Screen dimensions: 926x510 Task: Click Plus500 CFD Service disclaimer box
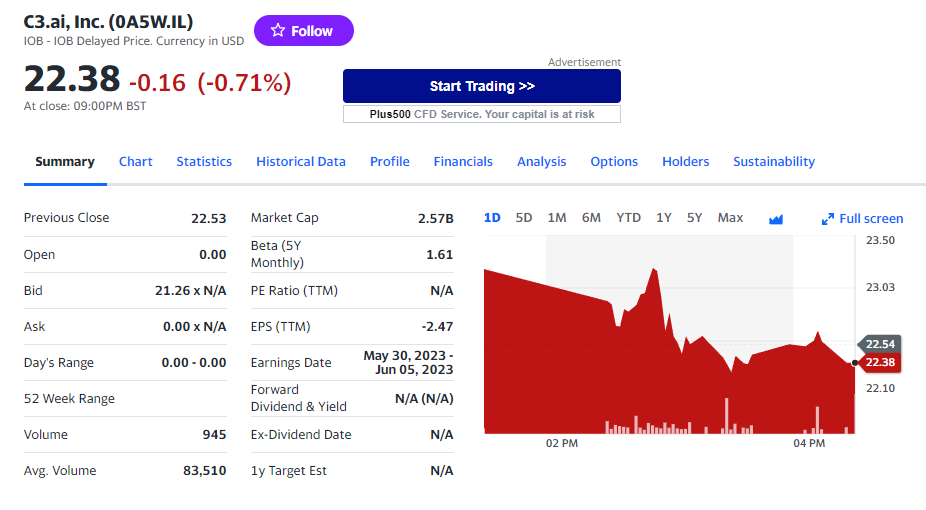tap(482, 115)
